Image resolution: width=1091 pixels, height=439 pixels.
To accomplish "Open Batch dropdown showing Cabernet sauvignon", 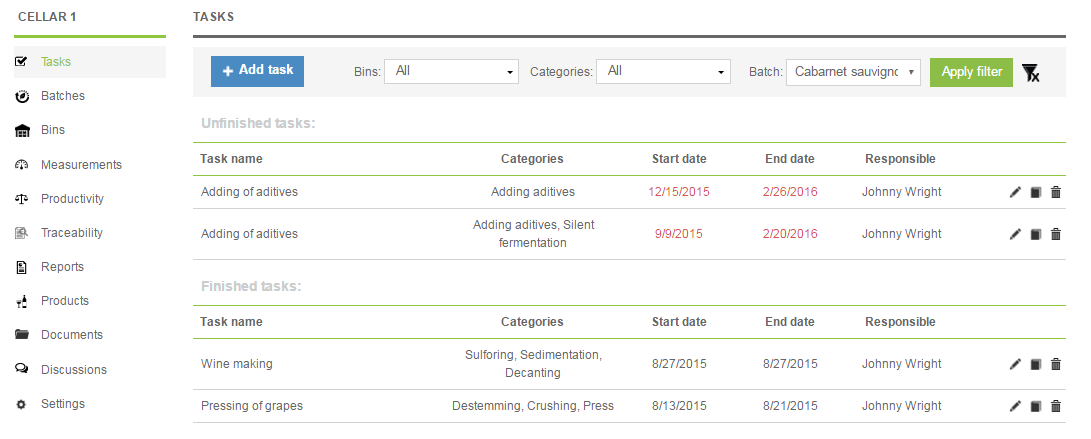I will 853,72.
